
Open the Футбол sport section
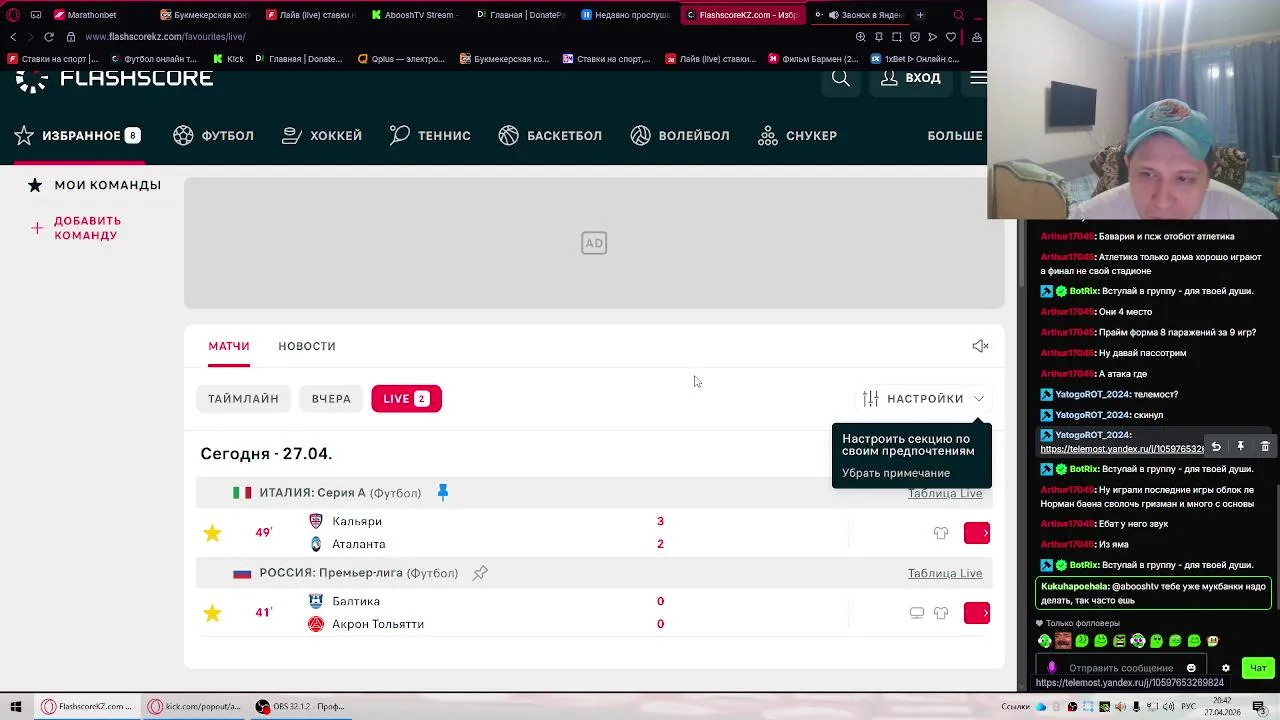pos(214,135)
